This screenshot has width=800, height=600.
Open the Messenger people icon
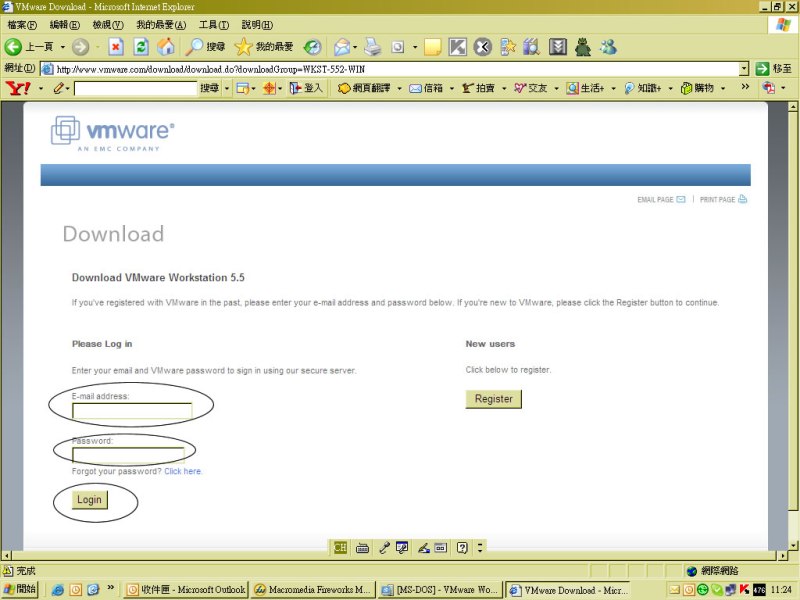pyautogui.click(x=608, y=47)
